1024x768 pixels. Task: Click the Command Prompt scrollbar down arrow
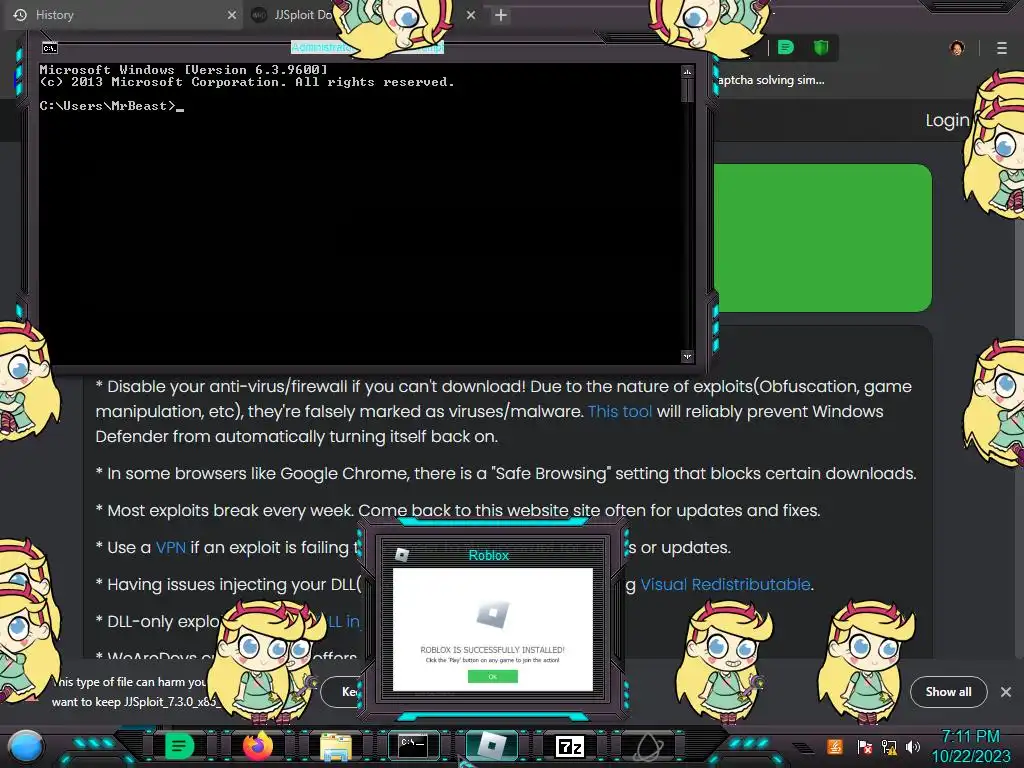click(687, 357)
